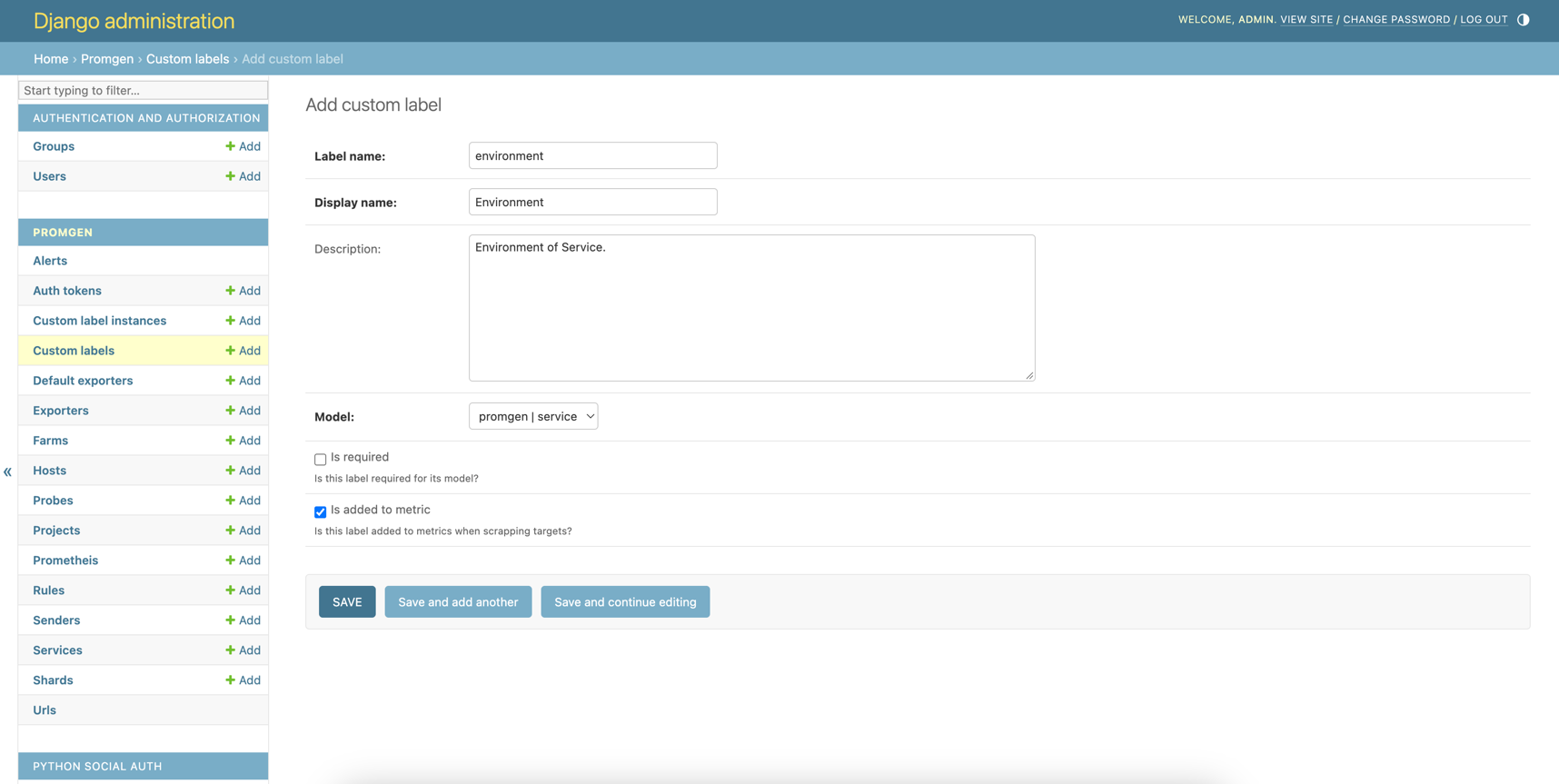Open the Services list in sidebar
Screen dimensions: 1559x784
[x=57, y=650]
